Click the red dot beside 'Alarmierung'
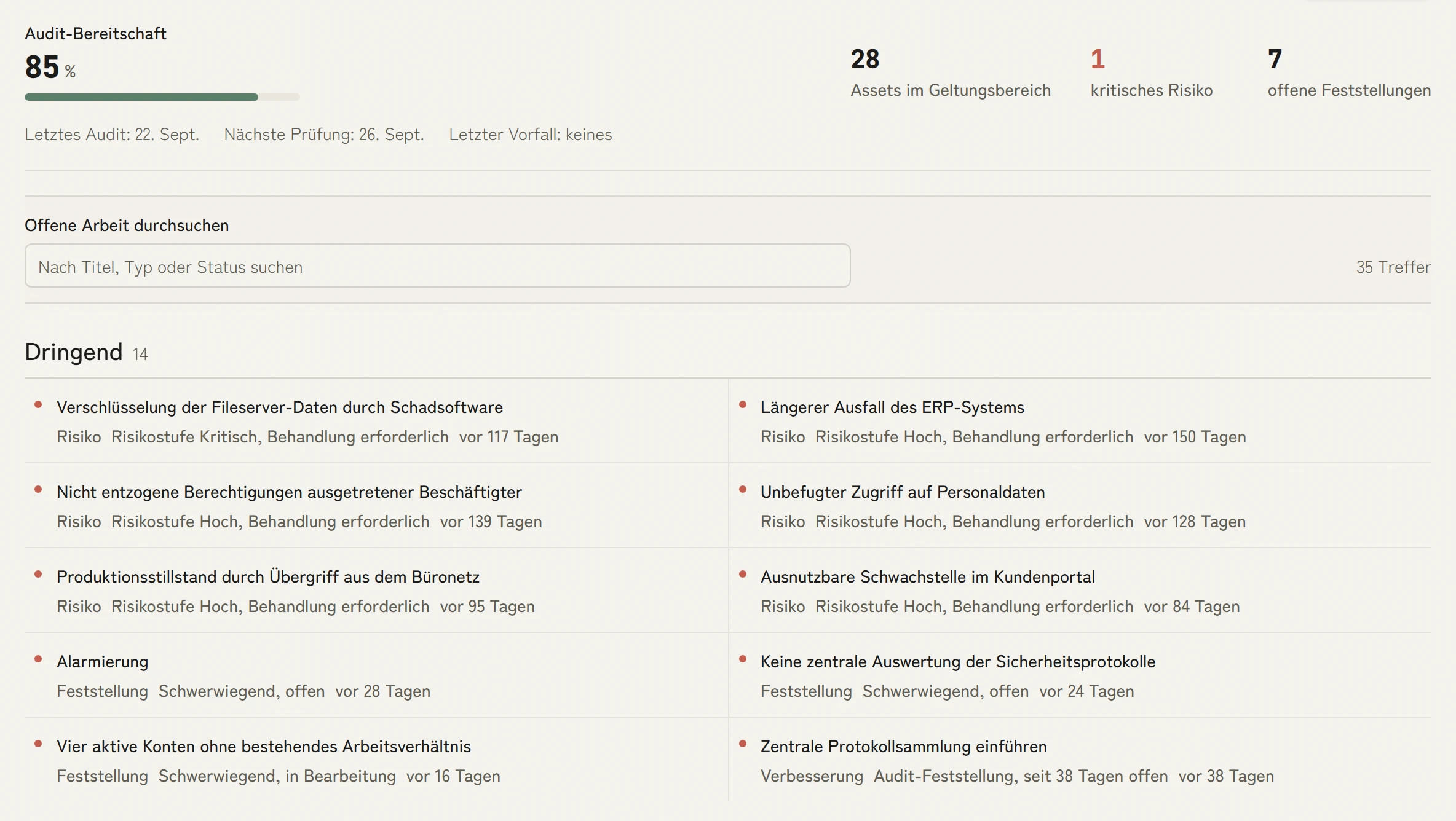 pos(38,659)
